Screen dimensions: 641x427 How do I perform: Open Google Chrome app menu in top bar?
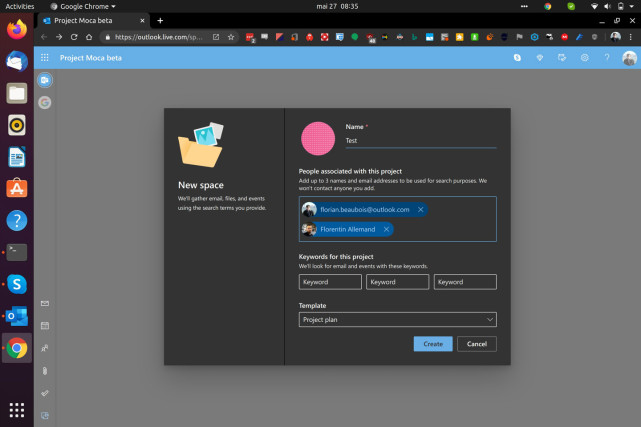83,6
